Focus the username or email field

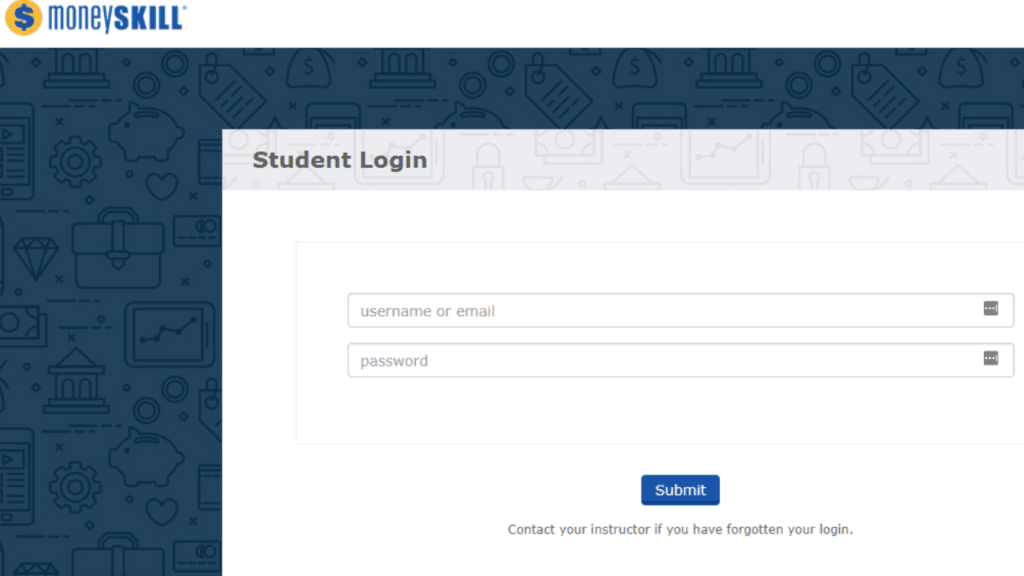(660, 311)
